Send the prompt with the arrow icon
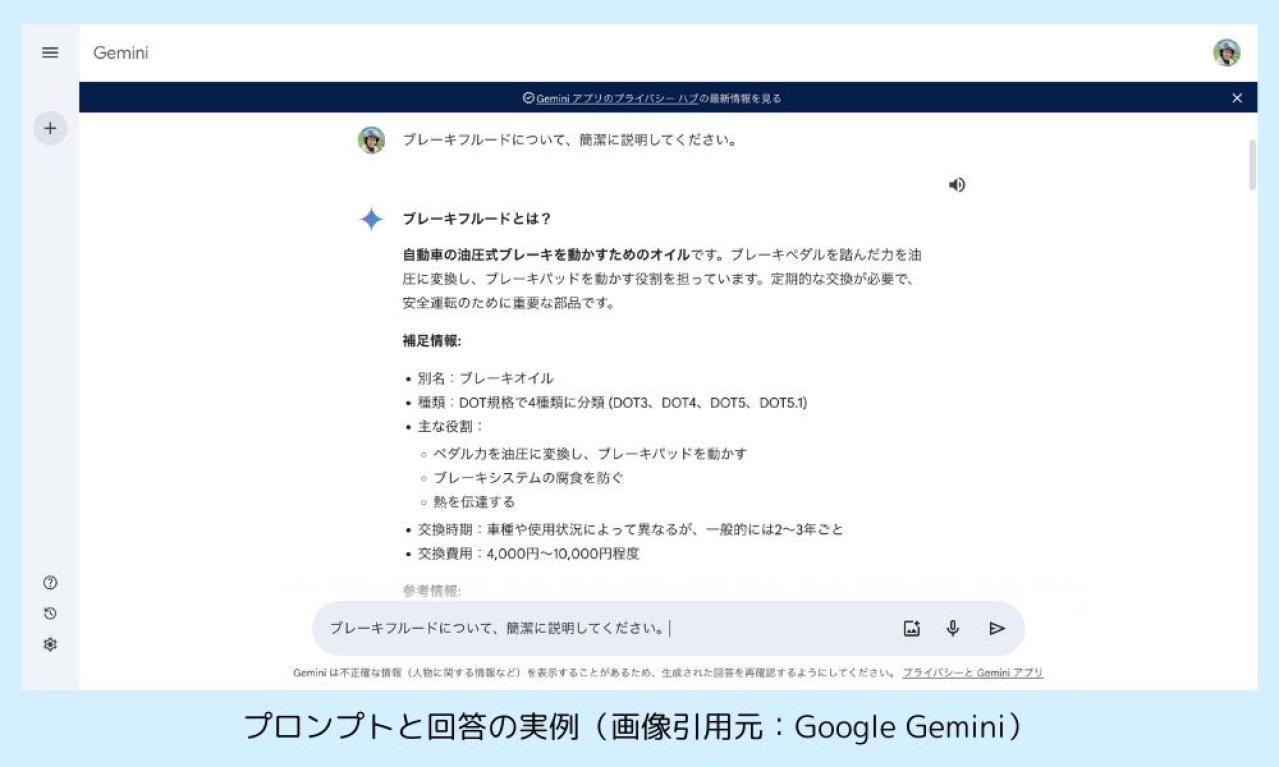This screenshot has height=767, width=1279. [x=996, y=628]
